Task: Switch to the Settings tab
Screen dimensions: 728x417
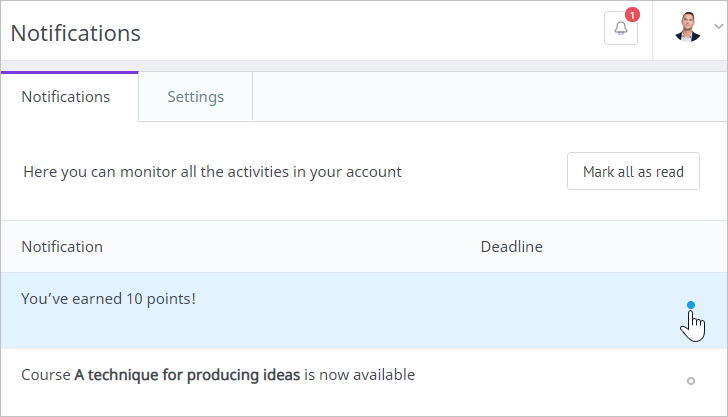Action: pos(195,97)
